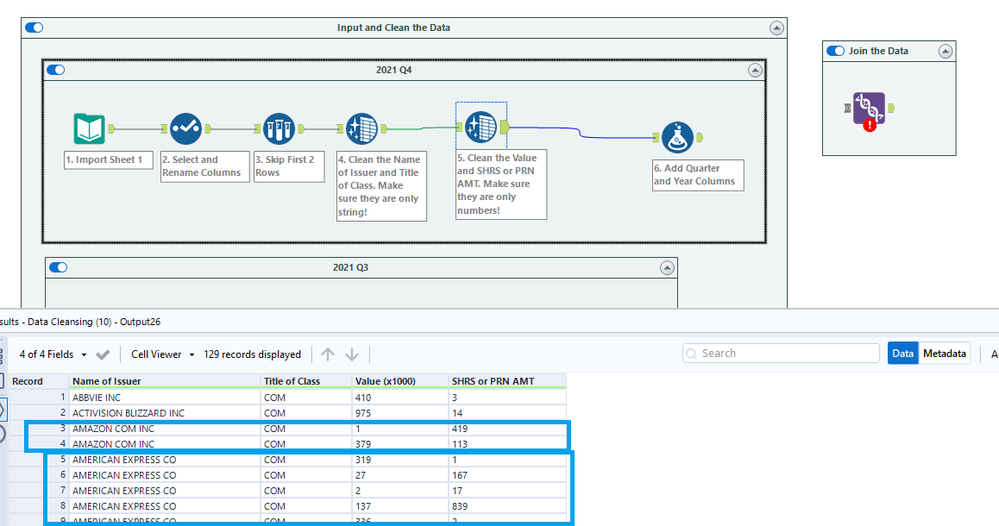The height and width of the screenshot is (526, 999).
Task: Click the checkmark icon next to fields selector
Action: tap(103, 355)
